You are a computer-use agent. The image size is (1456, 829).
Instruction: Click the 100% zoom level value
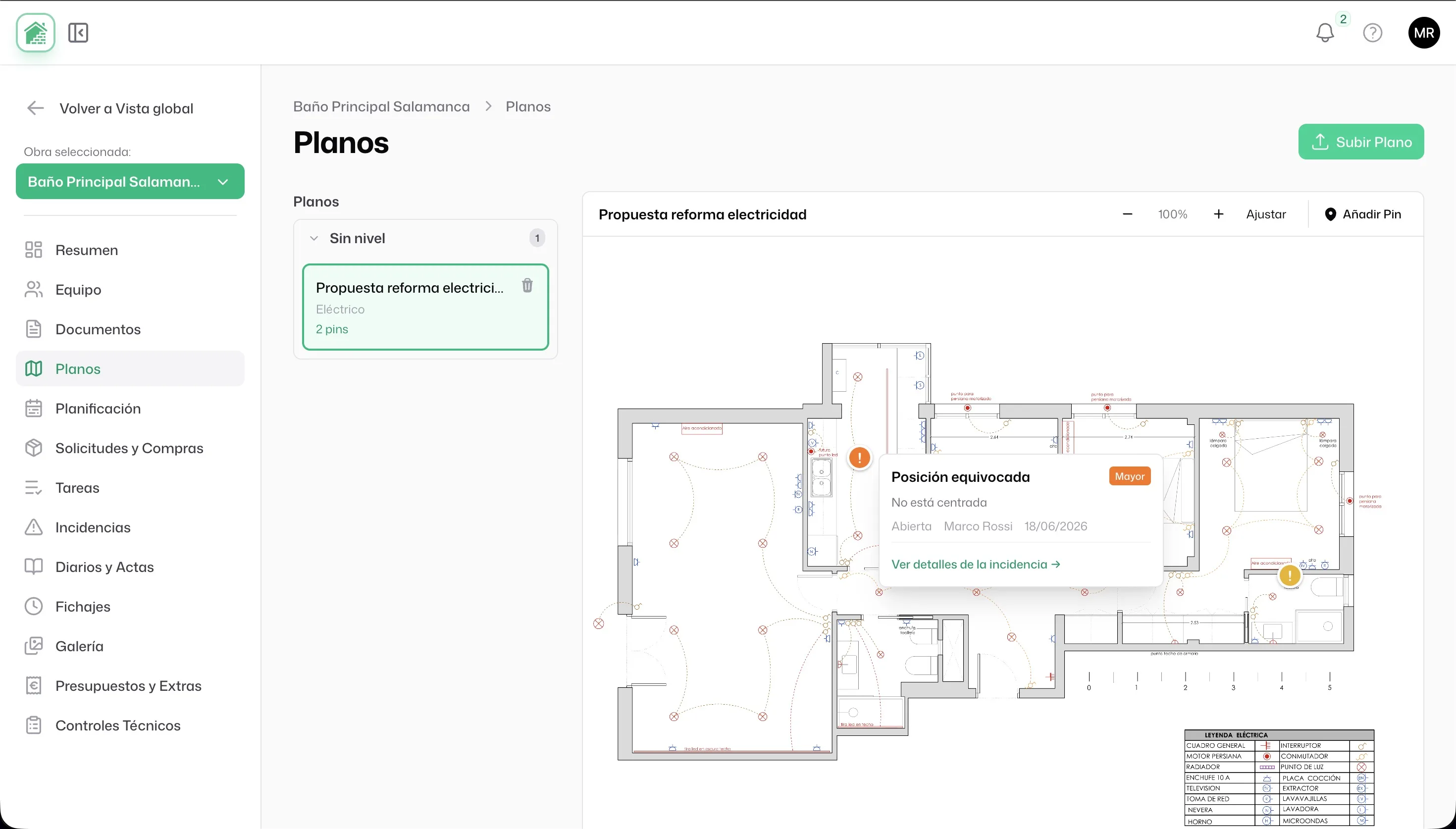pyautogui.click(x=1173, y=214)
